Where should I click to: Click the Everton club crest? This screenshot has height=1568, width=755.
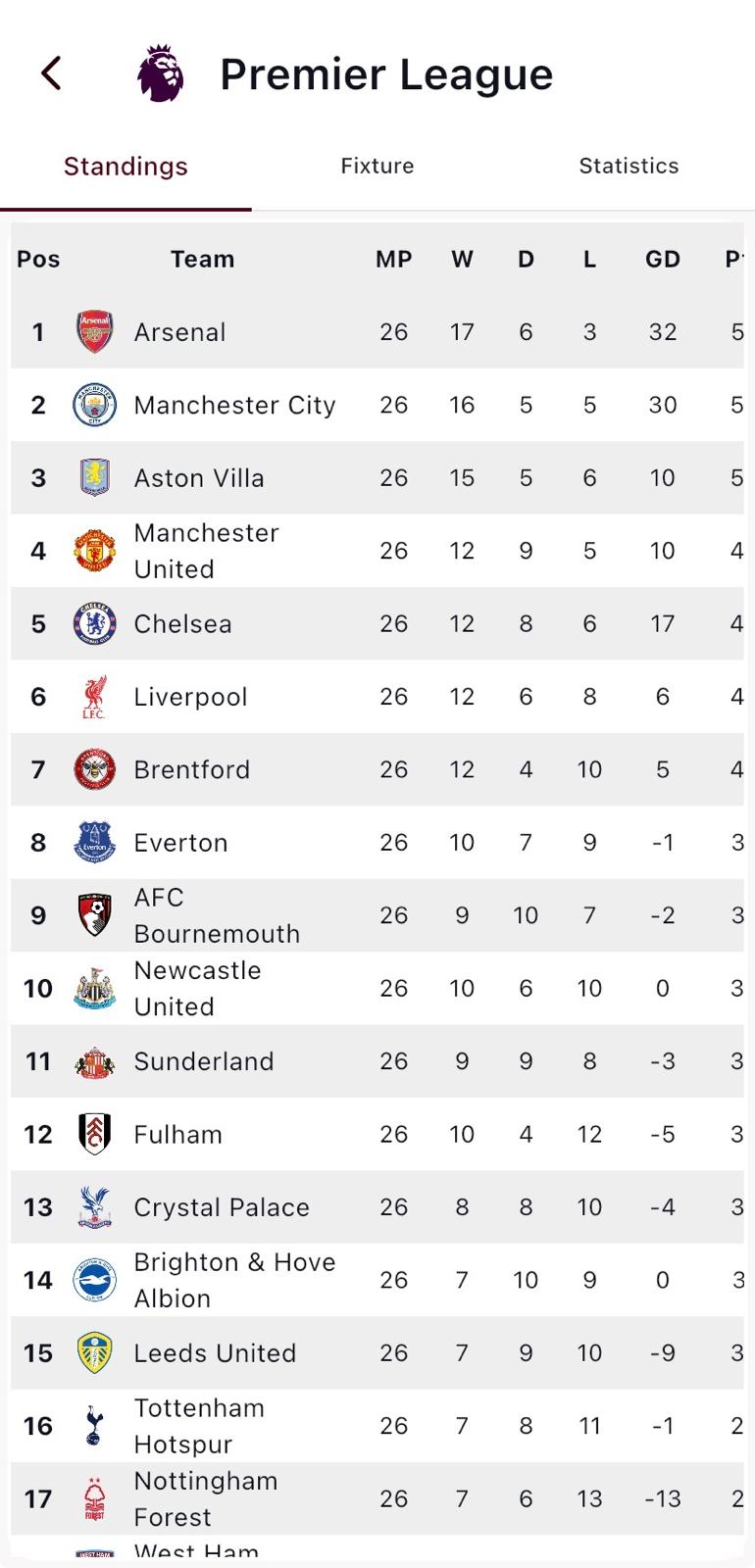pyautogui.click(x=95, y=842)
